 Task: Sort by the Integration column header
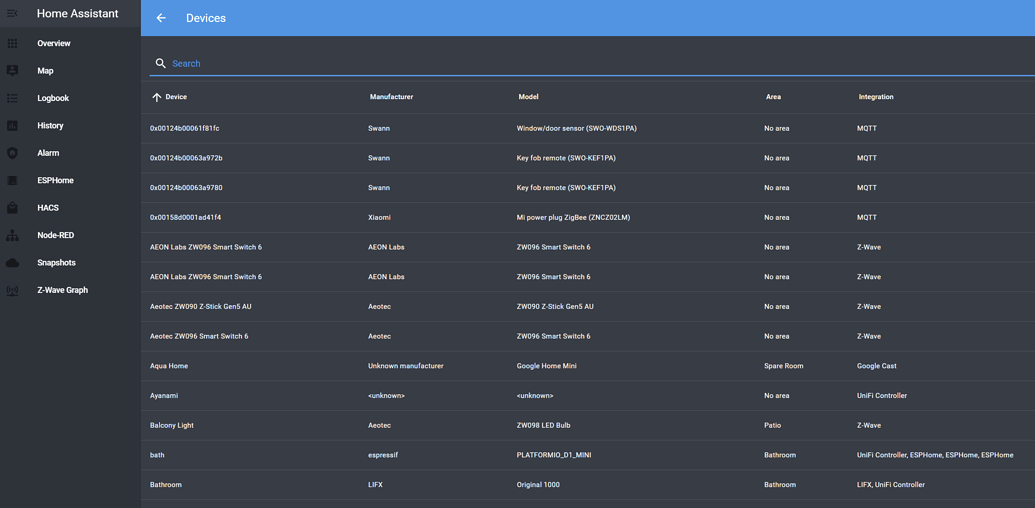tap(876, 97)
